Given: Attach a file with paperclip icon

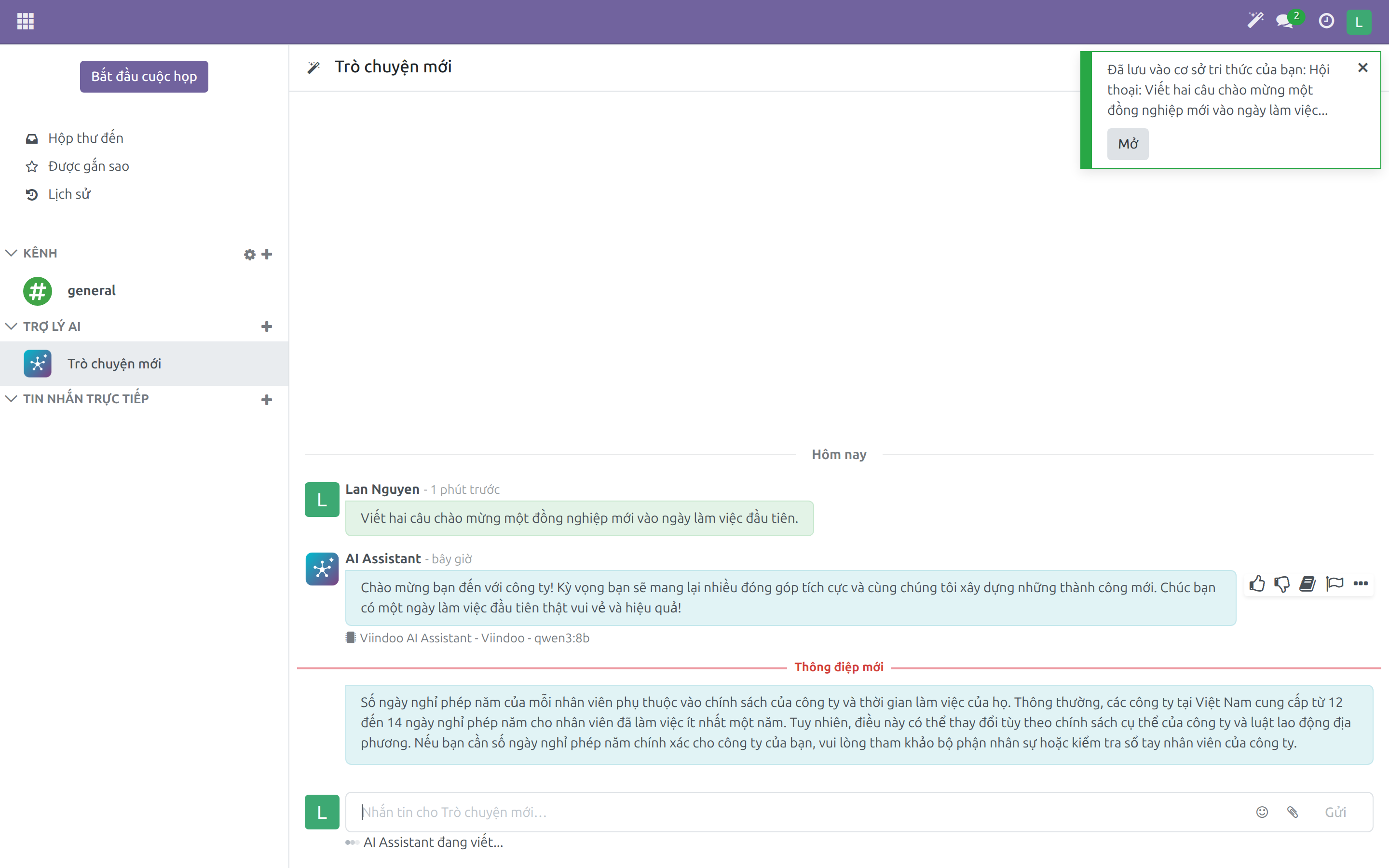Looking at the screenshot, I should pyautogui.click(x=1292, y=813).
